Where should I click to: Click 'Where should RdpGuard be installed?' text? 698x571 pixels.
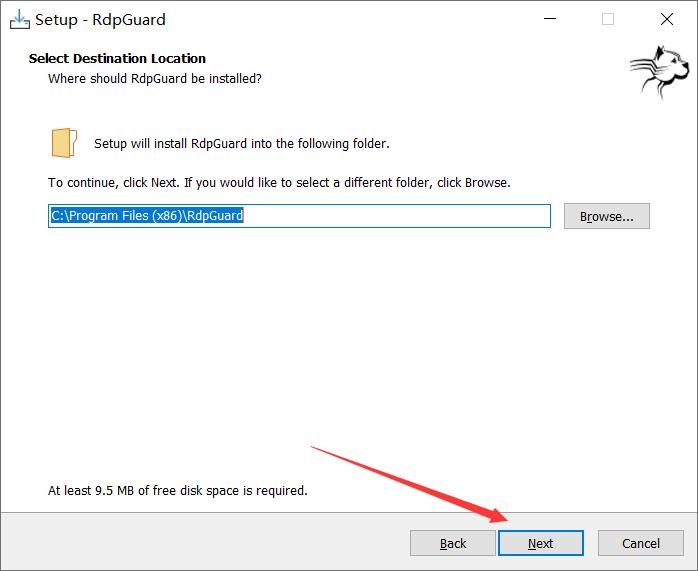click(x=154, y=78)
